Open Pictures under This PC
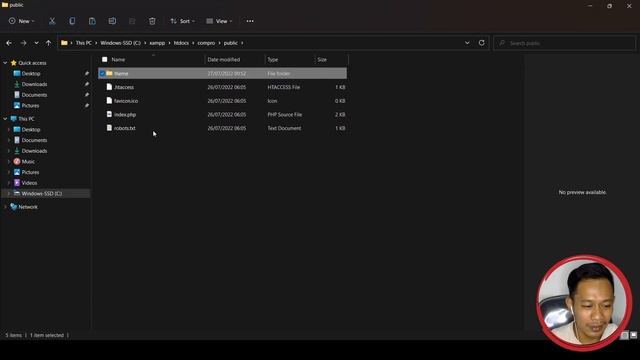 [30, 172]
